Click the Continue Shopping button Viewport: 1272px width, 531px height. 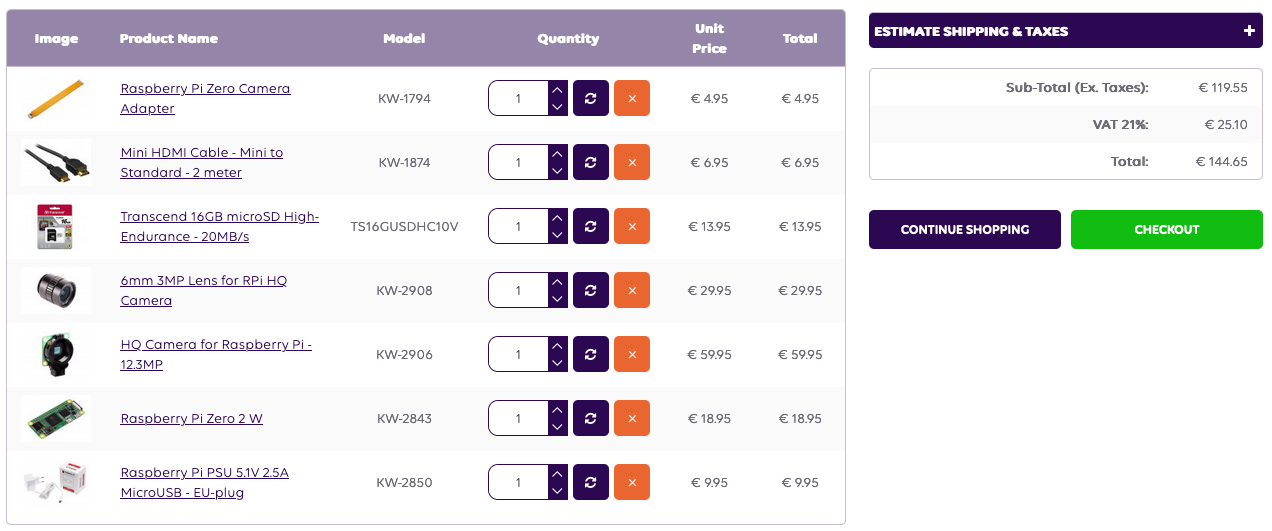pos(965,229)
